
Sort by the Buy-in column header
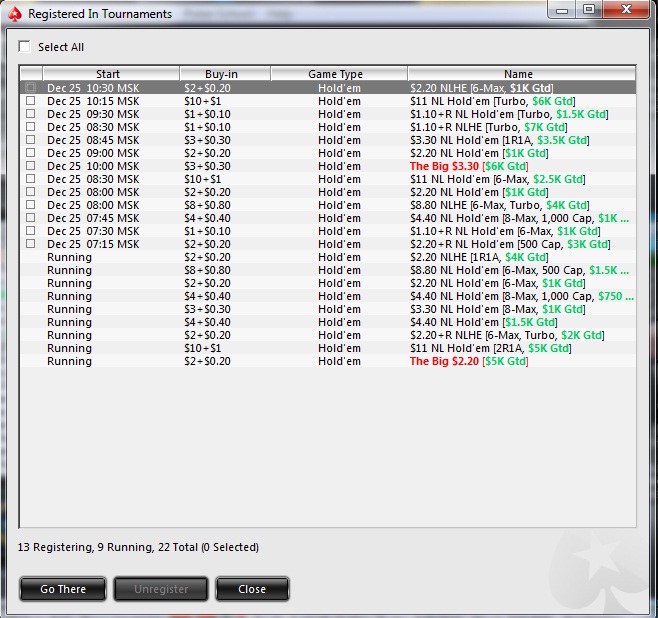pos(225,74)
